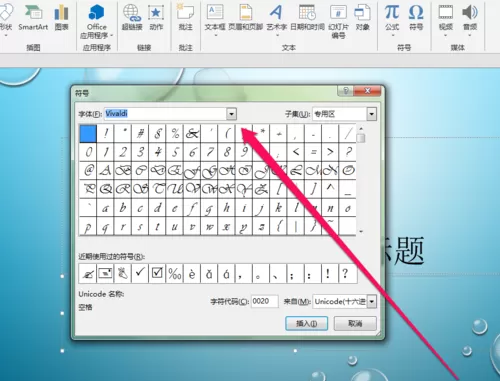Image resolution: width=500 pixels, height=381 pixels.
Task: Open the Video (视频) media icon
Action: (x=446, y=13)
